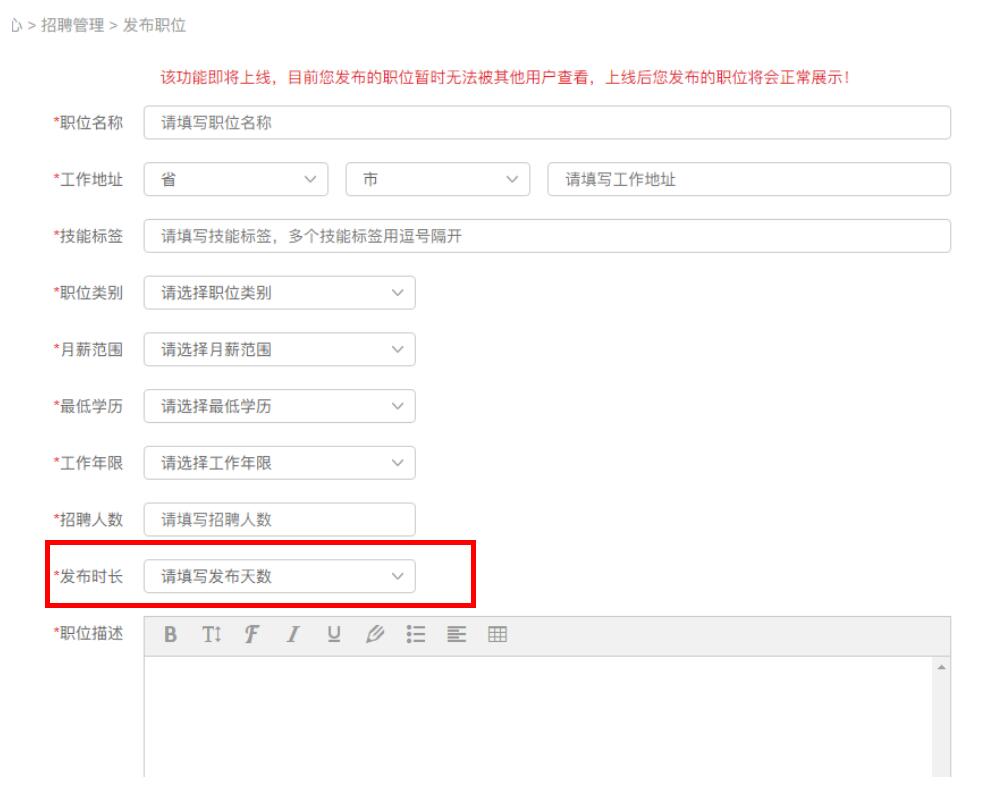This screenshot has width=1007, height=791.
Task: Open the 最低学历 dropdown
Action: (279, 406)
